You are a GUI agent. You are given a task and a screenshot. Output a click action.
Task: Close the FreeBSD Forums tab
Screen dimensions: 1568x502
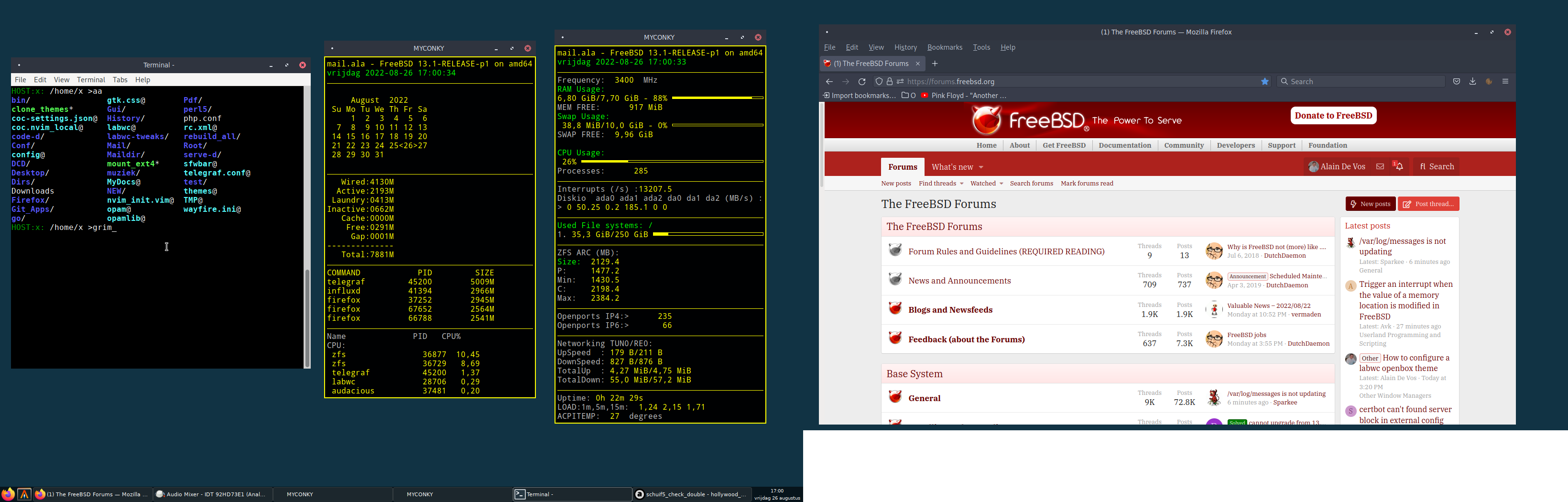918,64
